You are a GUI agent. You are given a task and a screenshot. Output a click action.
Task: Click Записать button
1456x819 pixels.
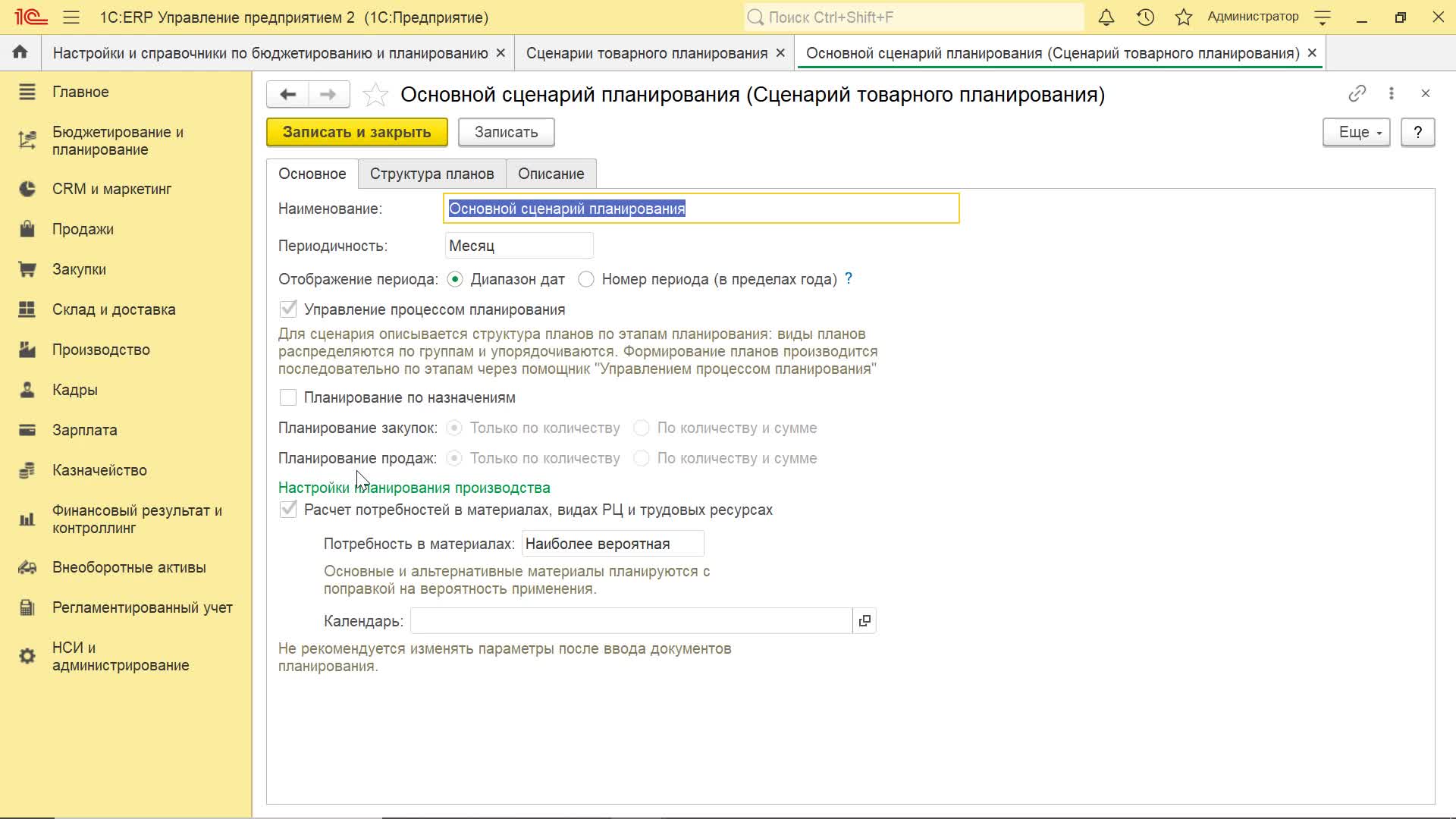coord(507,132)
